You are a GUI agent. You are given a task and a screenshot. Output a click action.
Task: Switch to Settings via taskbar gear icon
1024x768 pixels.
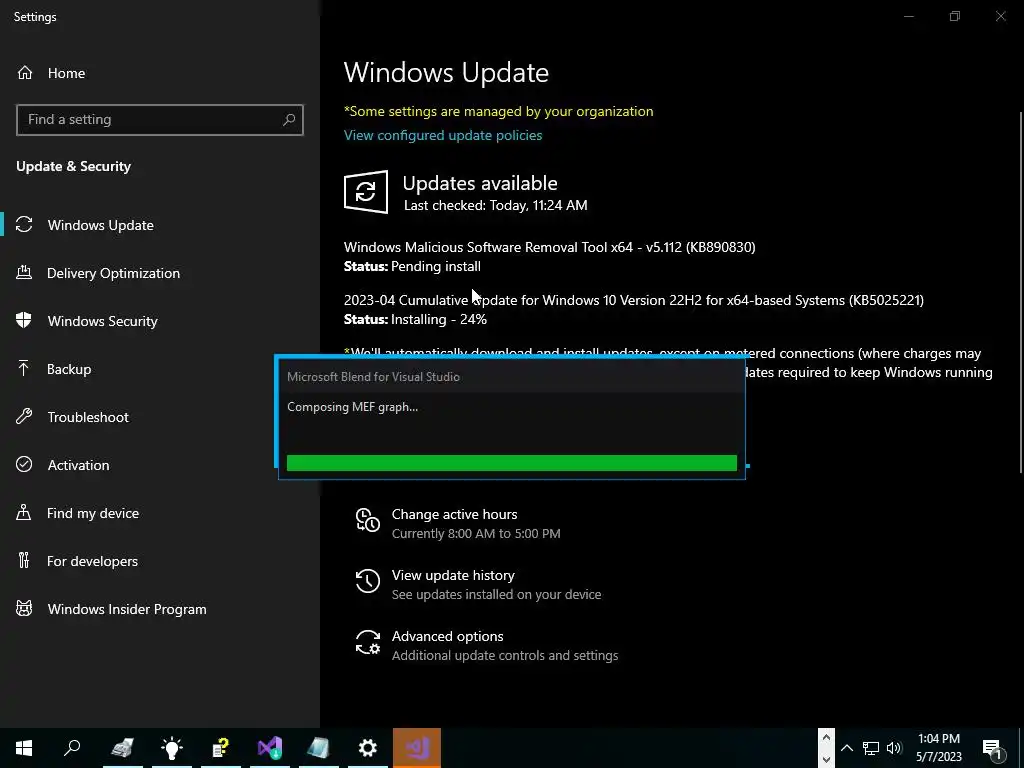point(368,748)
